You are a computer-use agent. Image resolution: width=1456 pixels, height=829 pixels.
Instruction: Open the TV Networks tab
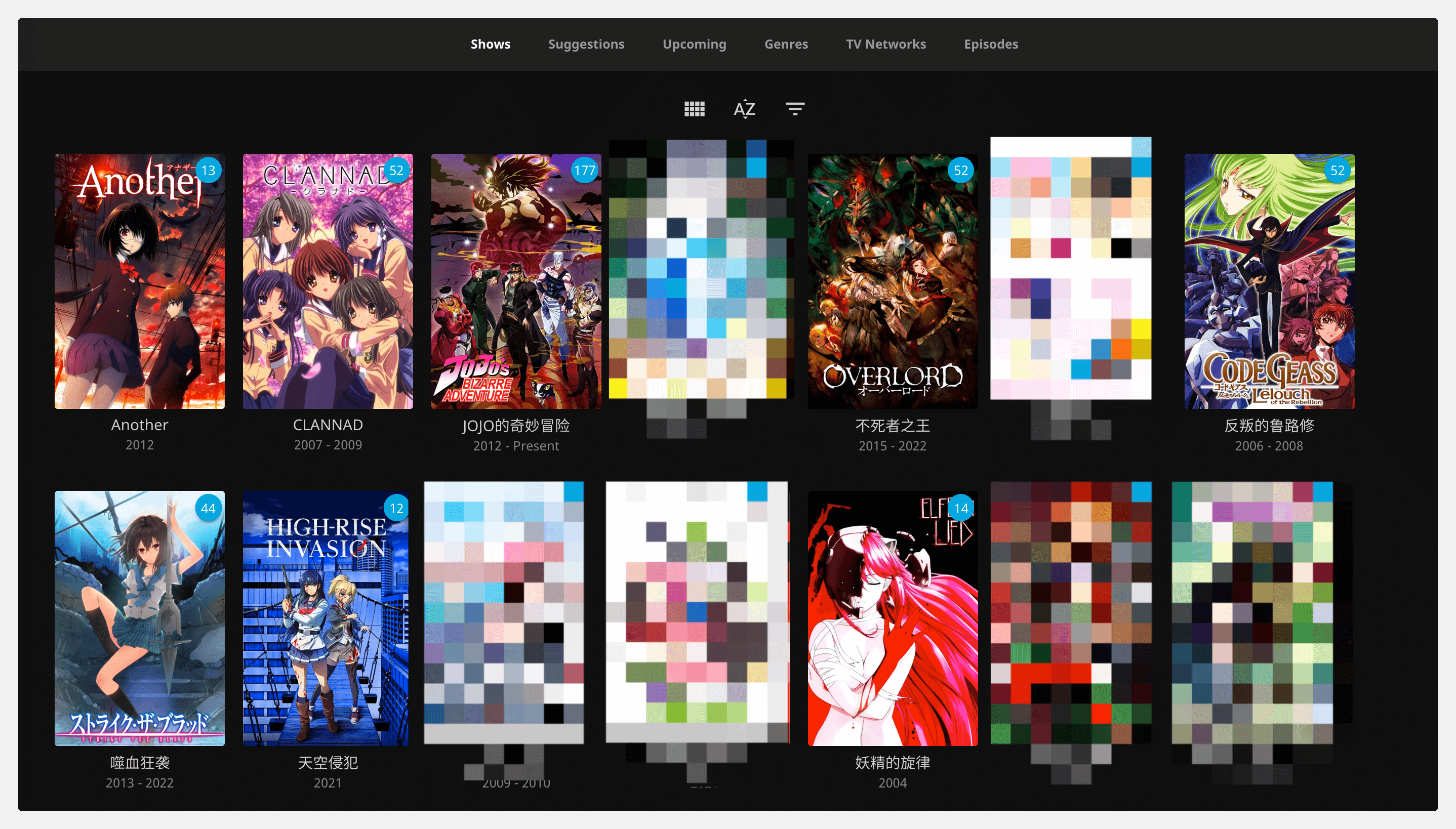point(885,44)
